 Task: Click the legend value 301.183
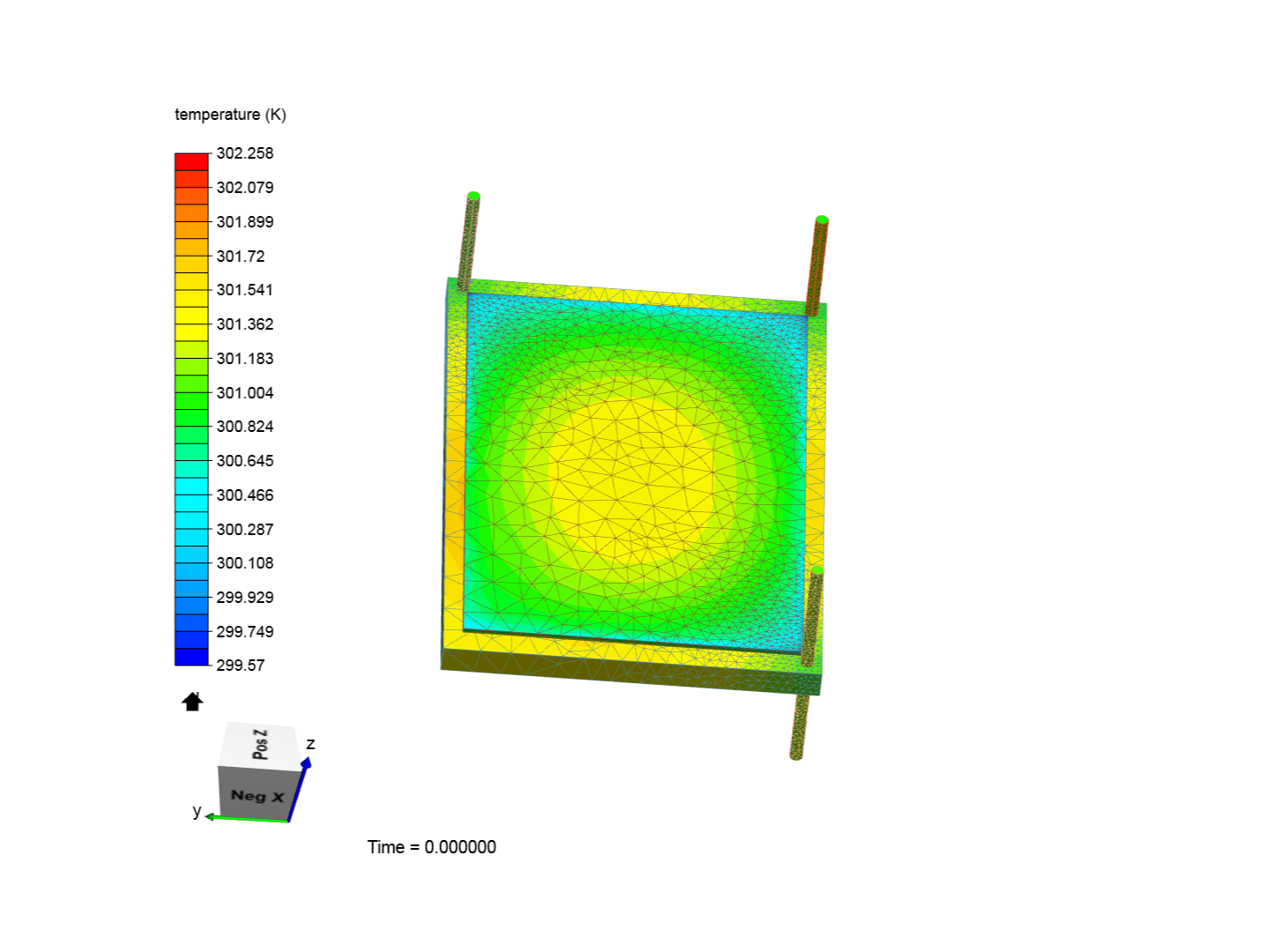click(245, 359)
